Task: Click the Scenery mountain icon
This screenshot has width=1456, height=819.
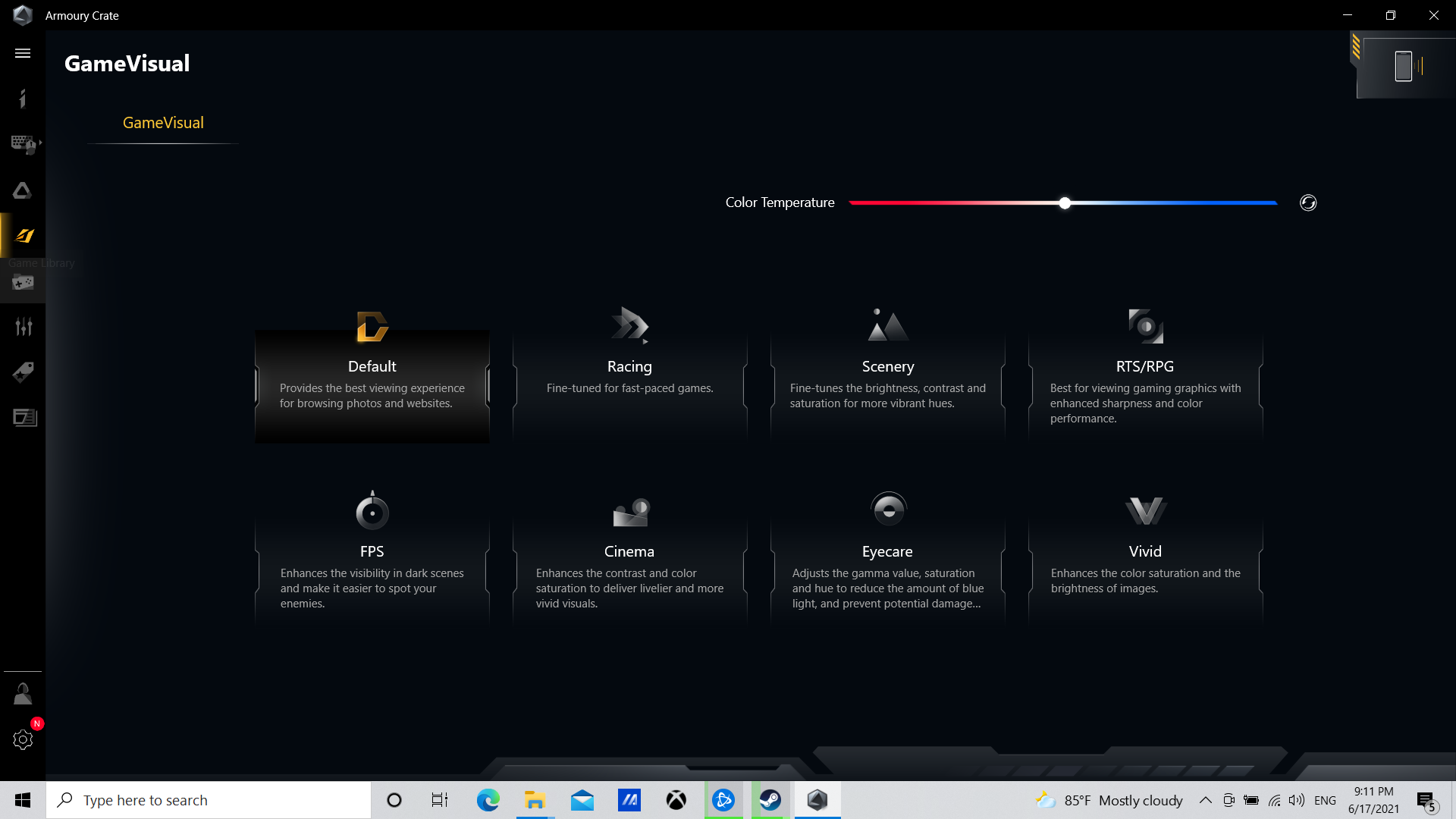Action: [888, 325]
